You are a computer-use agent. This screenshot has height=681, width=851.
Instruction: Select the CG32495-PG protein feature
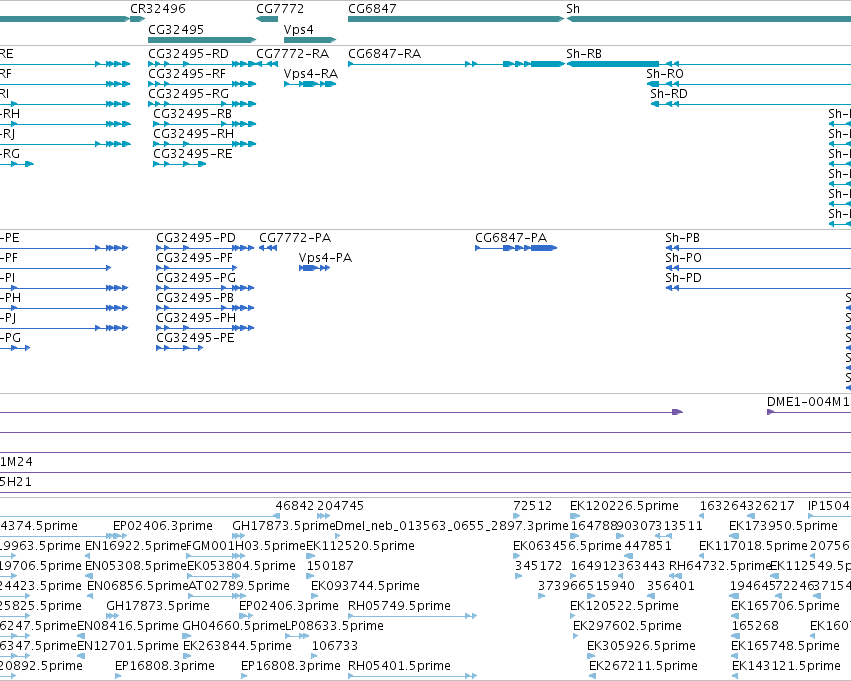[205, 288]
